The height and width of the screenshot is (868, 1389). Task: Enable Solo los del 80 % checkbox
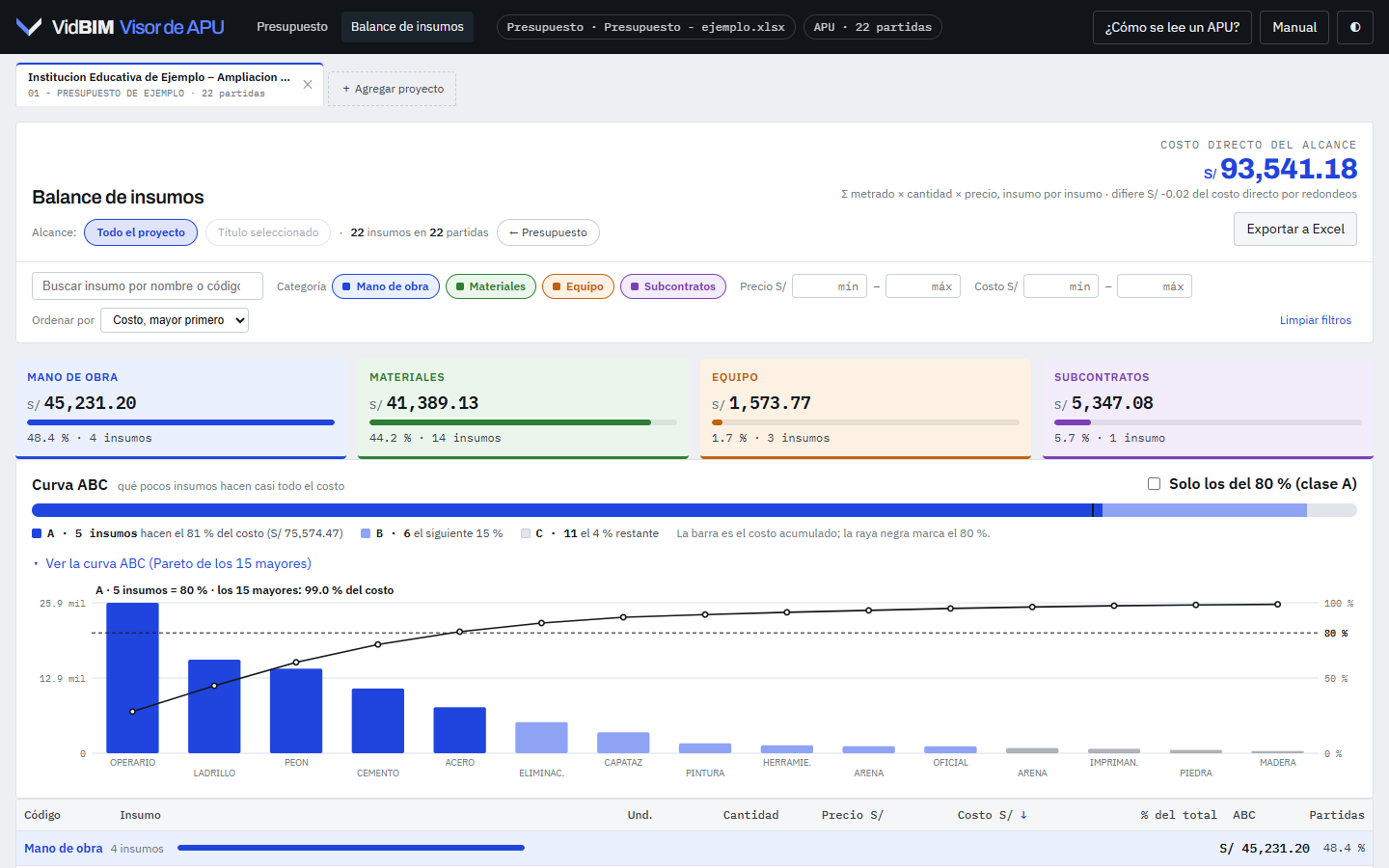pyautogui.click(x=1154, y=483)
